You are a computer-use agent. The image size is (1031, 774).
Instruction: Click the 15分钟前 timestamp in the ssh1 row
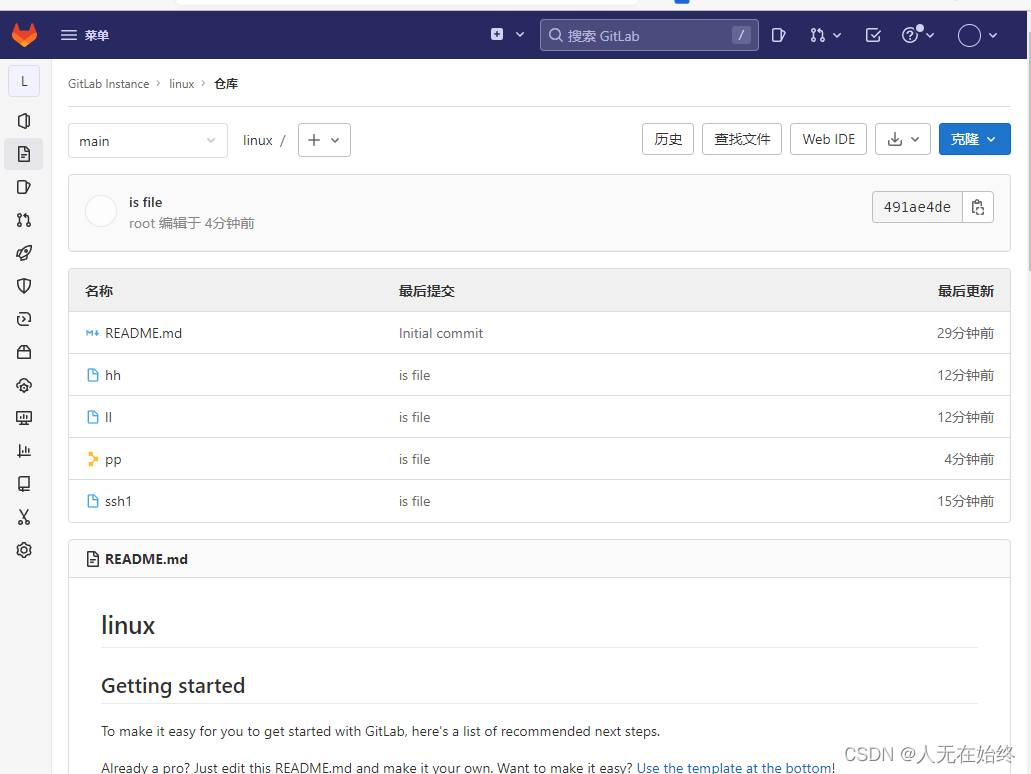pos(965,502)
